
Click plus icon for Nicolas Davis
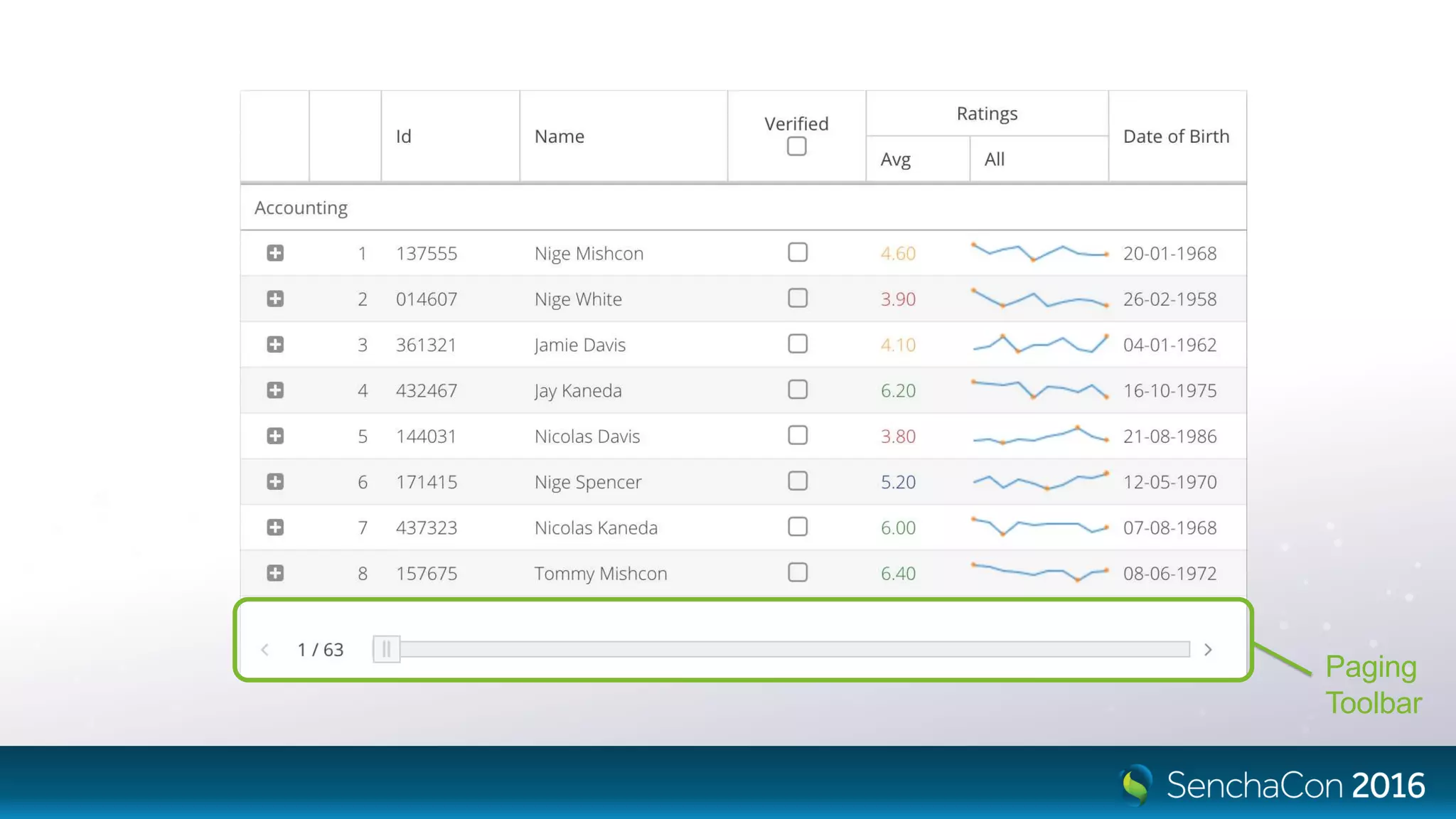275,436
